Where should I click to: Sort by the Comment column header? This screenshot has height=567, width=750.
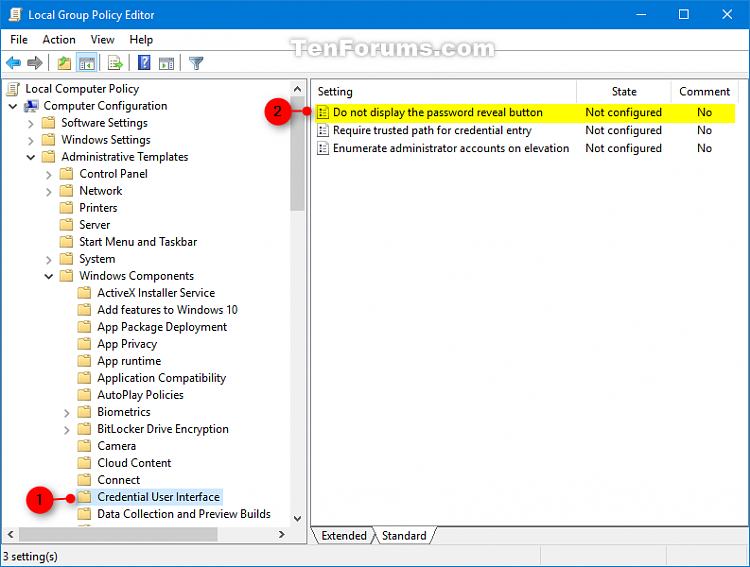[x=705, y=91]
